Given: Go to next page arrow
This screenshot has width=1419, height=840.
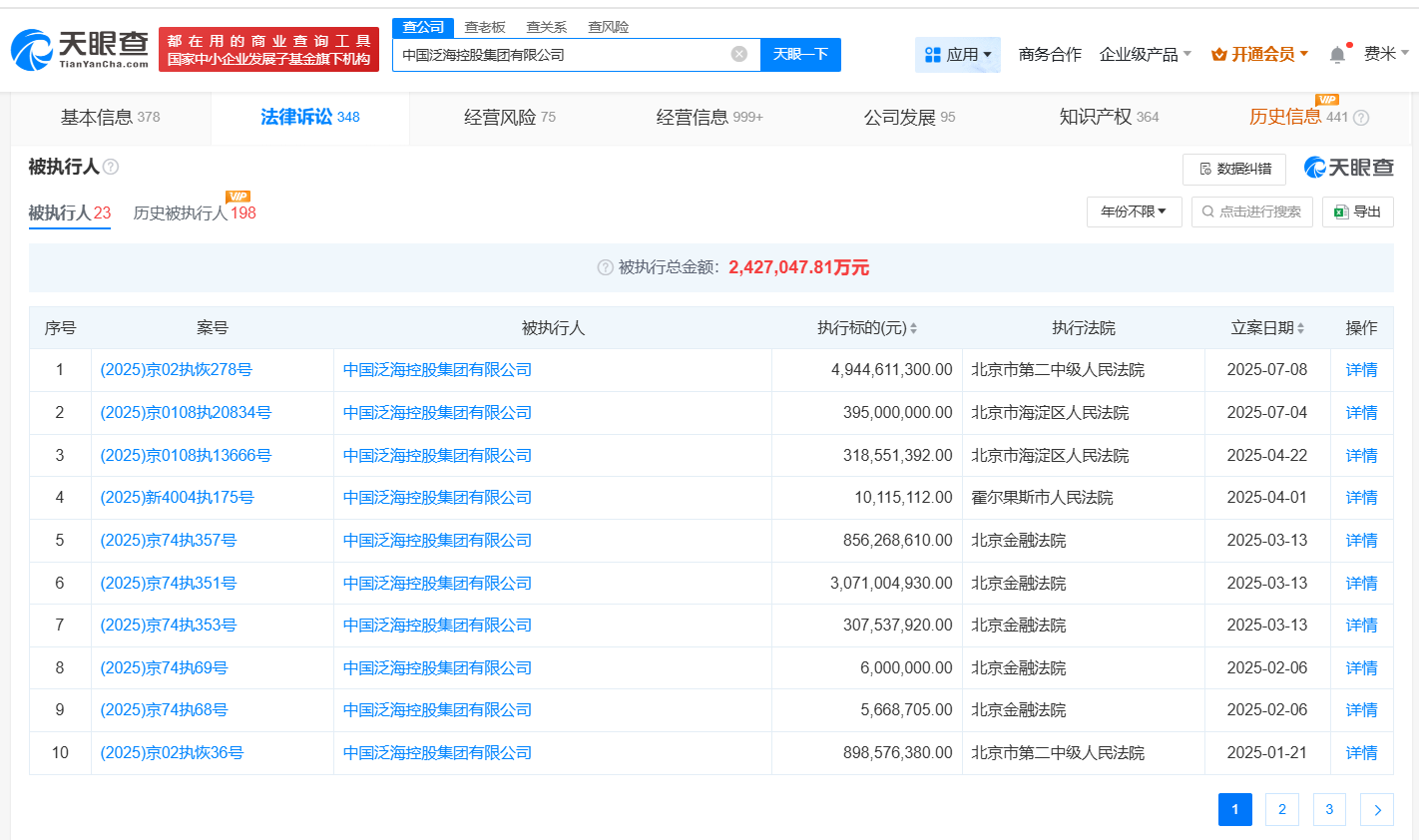Looking at the screenshot, I should click(1377, 809).
